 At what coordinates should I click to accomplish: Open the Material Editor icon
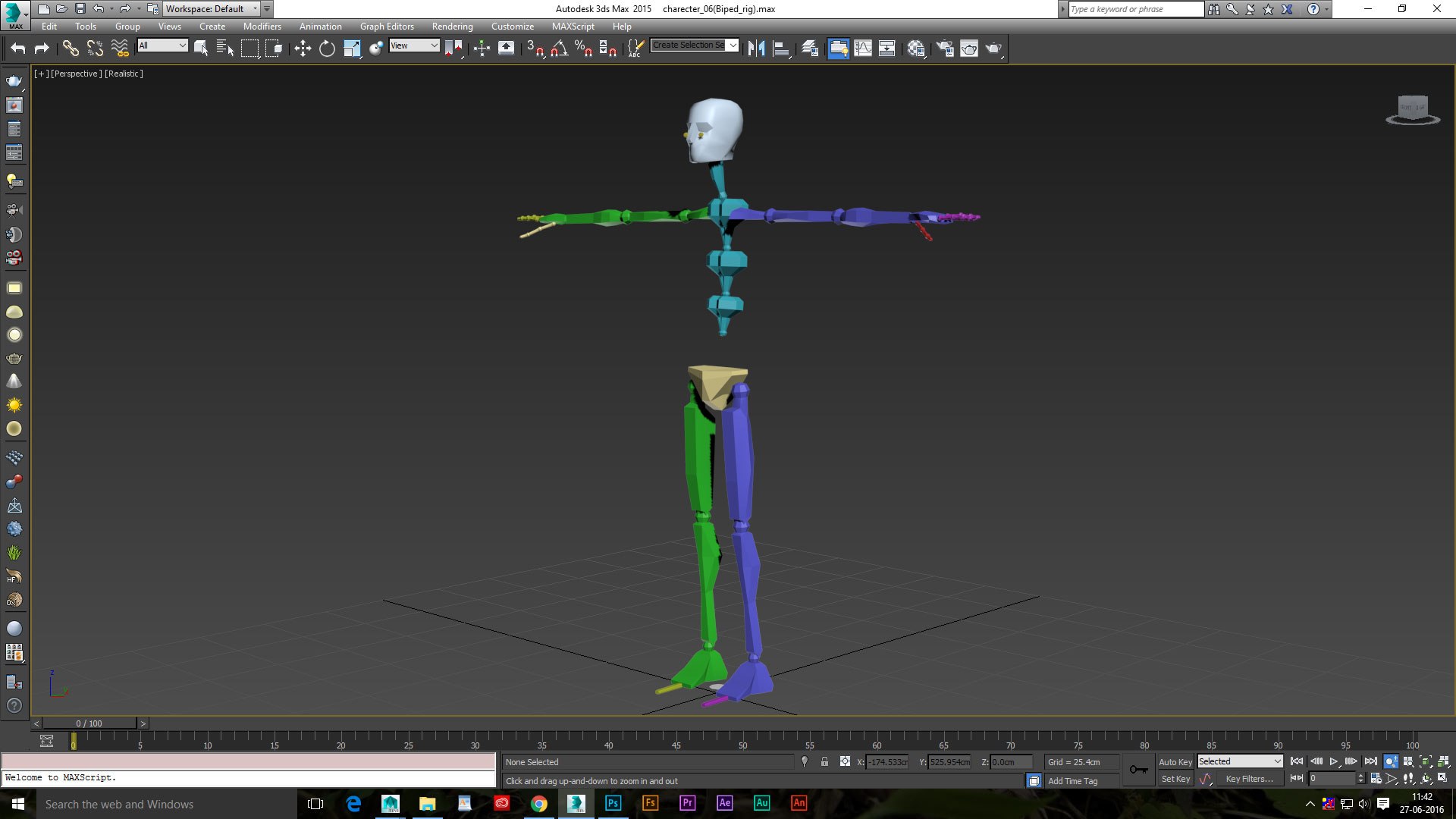pos(916,49)
